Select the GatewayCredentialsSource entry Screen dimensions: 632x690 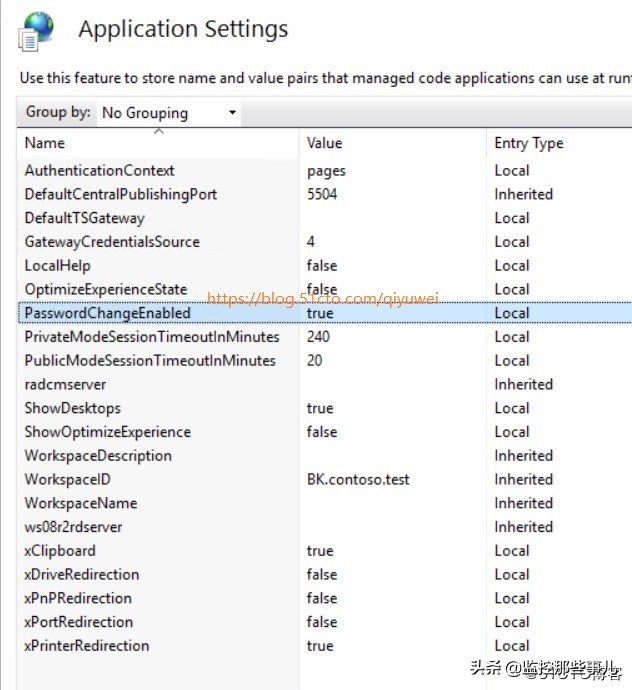325,242
